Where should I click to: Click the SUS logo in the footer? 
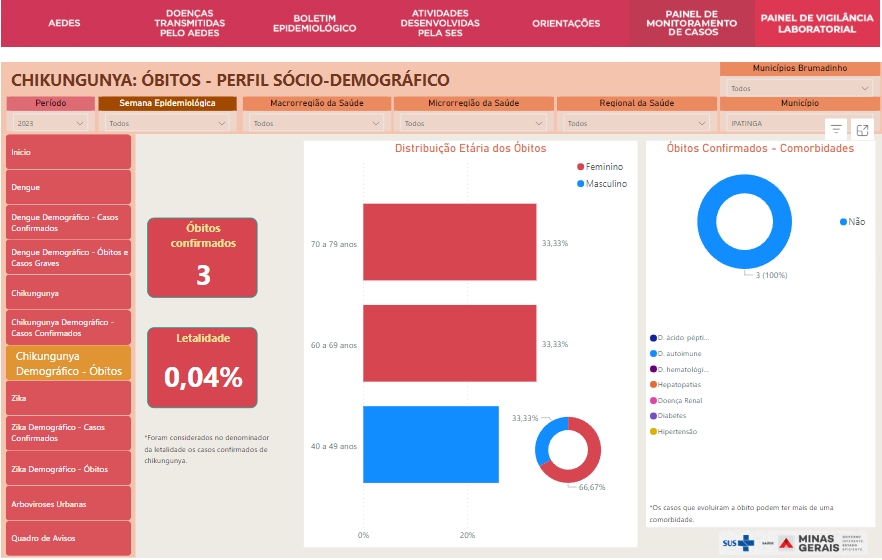point(739,541)
